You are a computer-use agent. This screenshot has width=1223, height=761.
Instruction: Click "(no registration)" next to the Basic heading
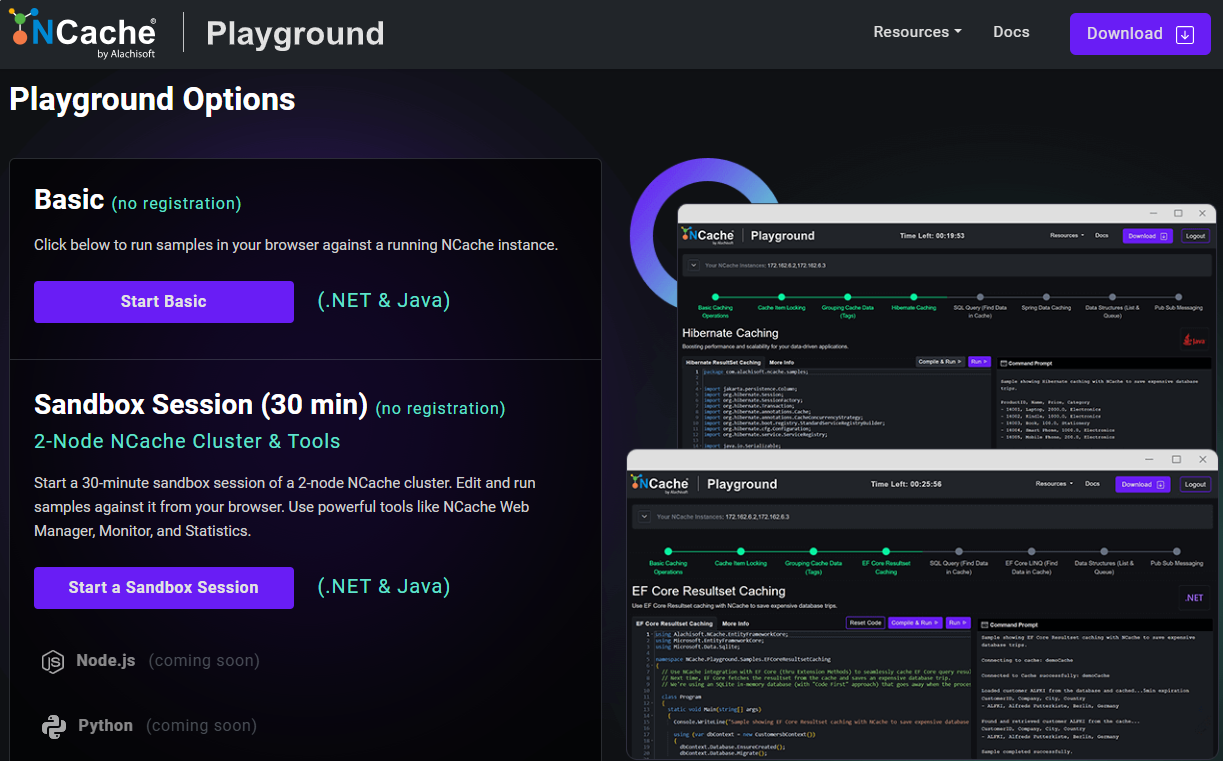[x=176, y=204]
